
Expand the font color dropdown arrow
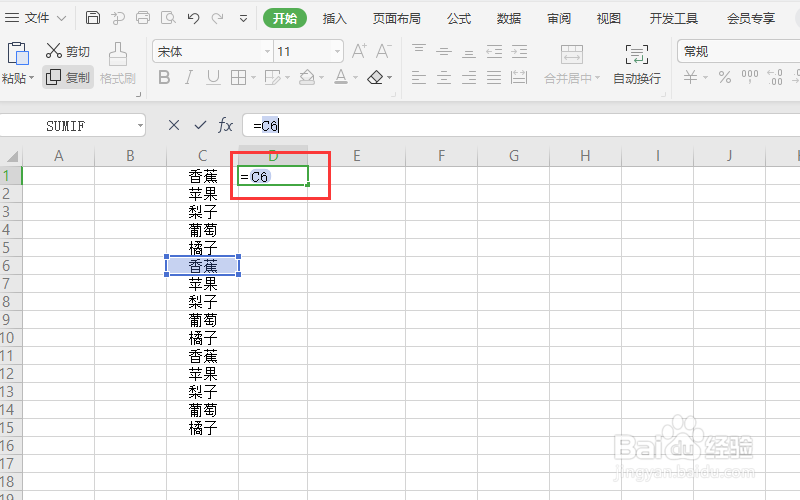[x=356, y=78]
